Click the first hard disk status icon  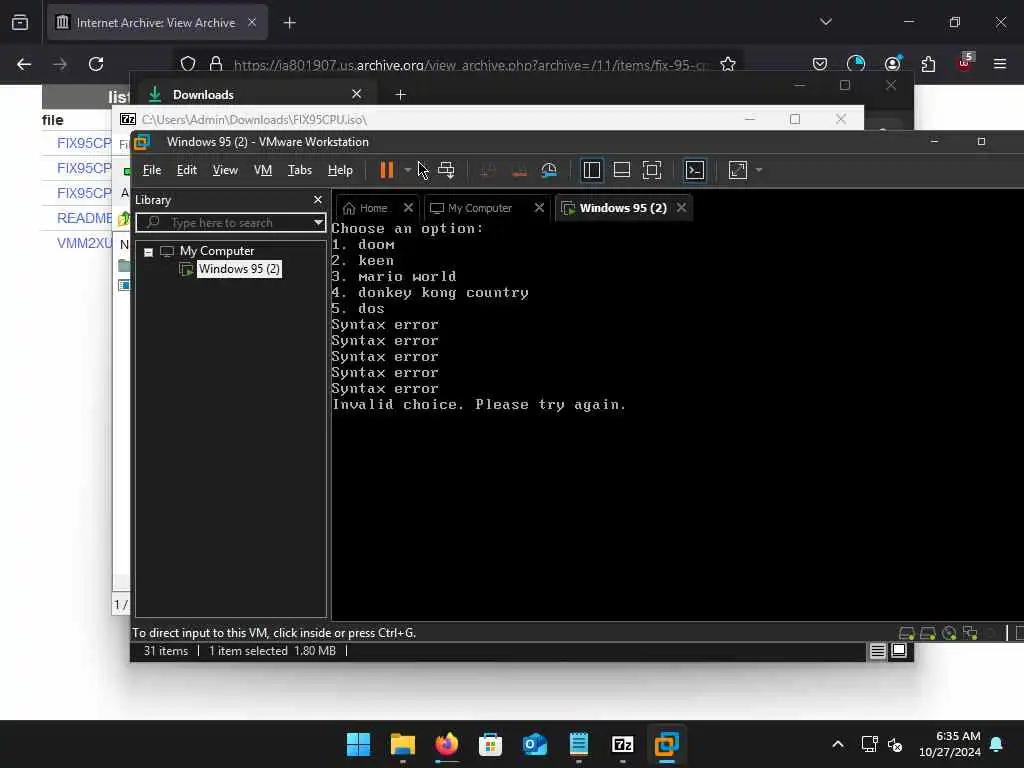point(906,633)
